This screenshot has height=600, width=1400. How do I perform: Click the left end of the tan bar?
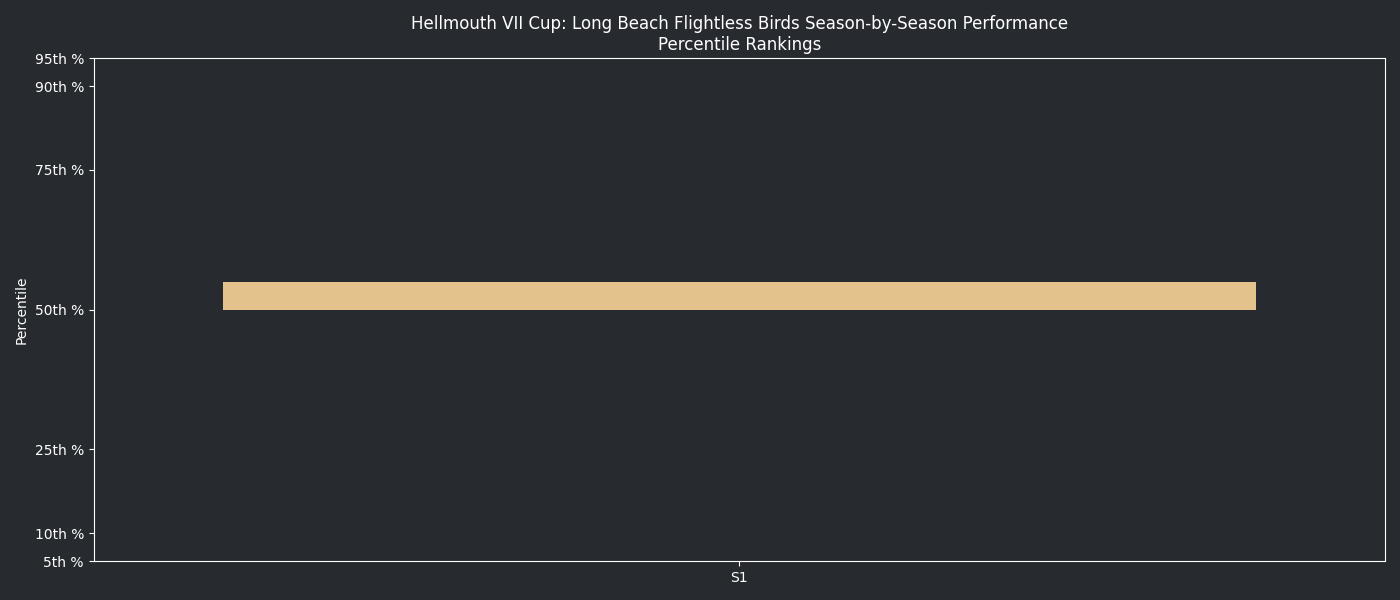point(227,296)
